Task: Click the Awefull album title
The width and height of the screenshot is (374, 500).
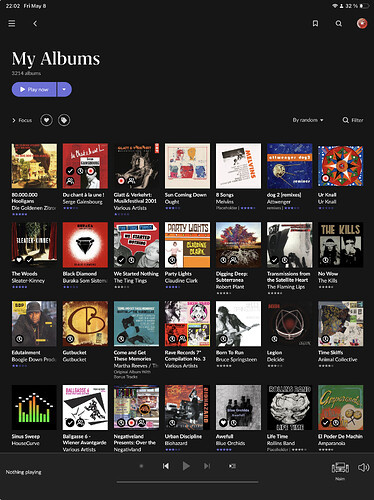Action: (x=224, y=436)
